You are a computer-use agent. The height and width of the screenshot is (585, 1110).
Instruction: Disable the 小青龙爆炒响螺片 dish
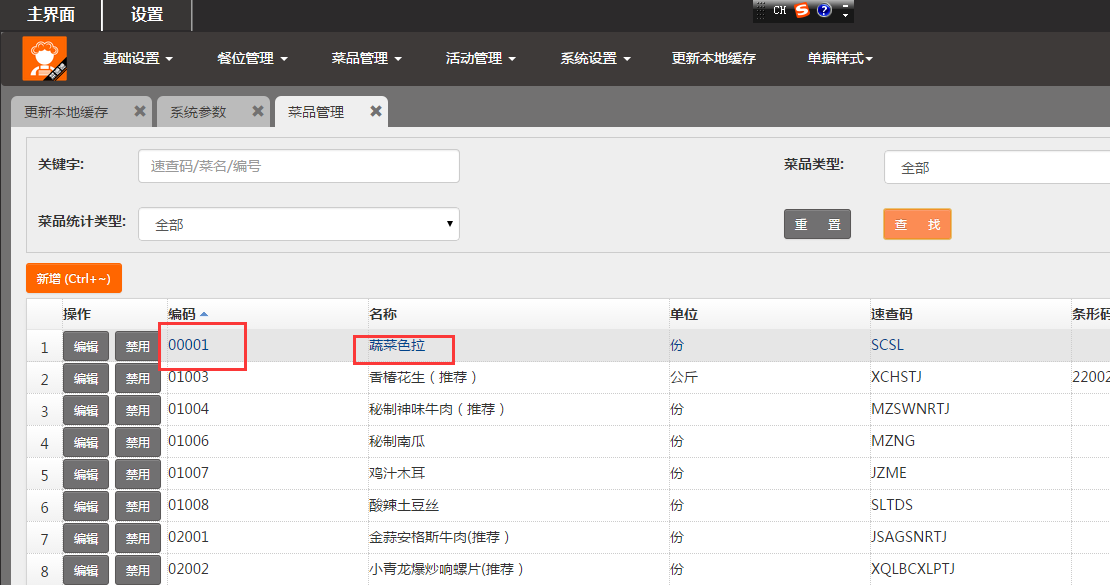138,570
